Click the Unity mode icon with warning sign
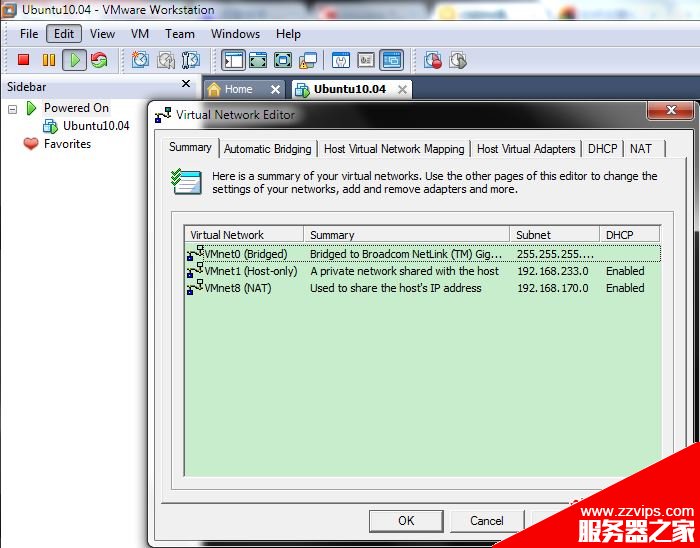Screen dimensions: 700x548 point(308,60)
